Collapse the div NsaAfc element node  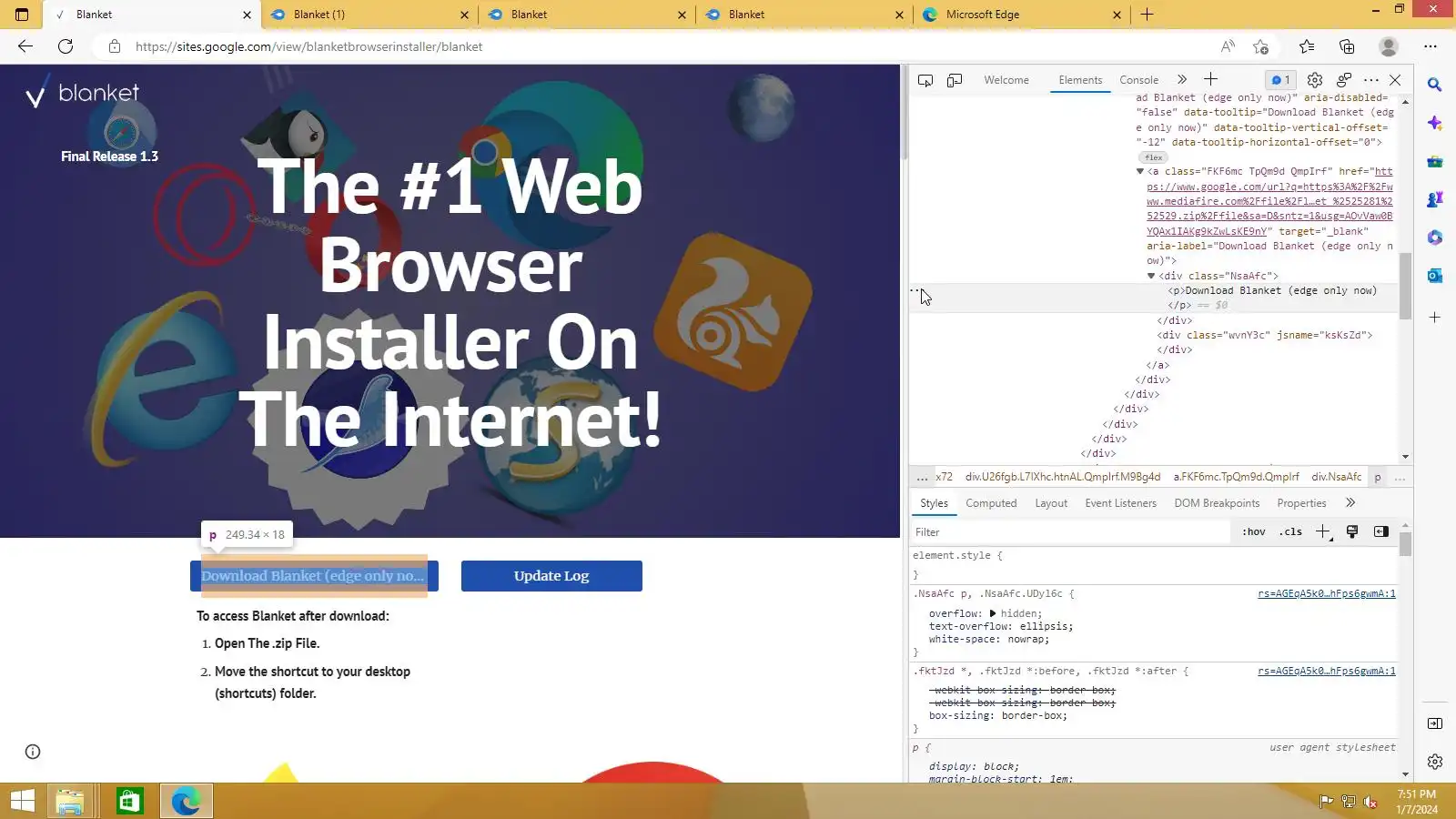(1151, 276)
